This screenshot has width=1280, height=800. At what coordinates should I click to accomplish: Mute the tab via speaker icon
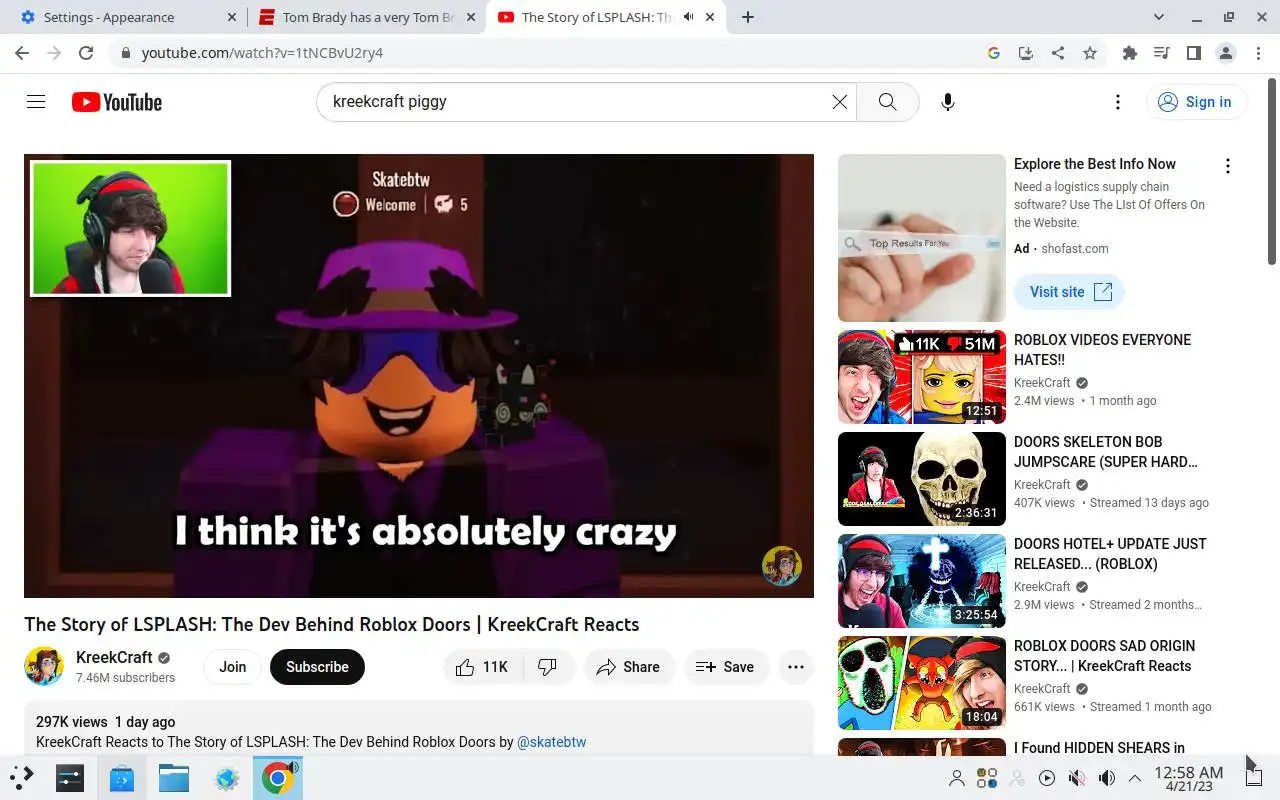(x=688, y=17)
